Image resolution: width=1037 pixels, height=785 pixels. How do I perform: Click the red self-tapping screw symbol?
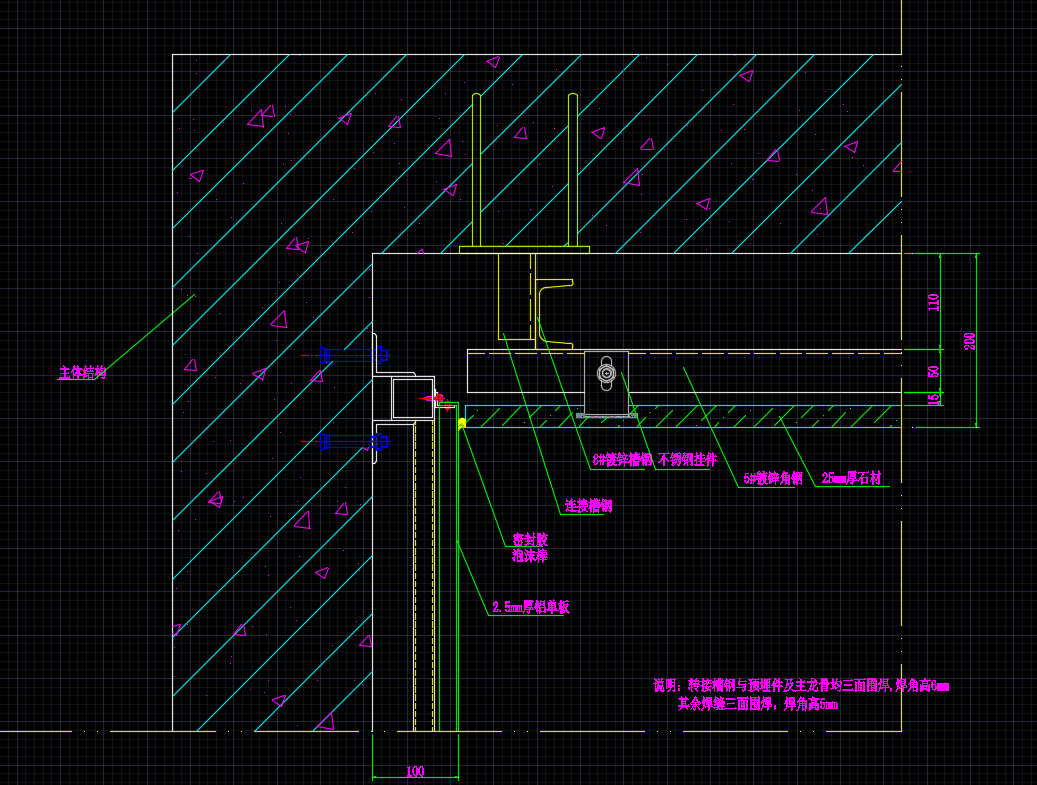436,398
